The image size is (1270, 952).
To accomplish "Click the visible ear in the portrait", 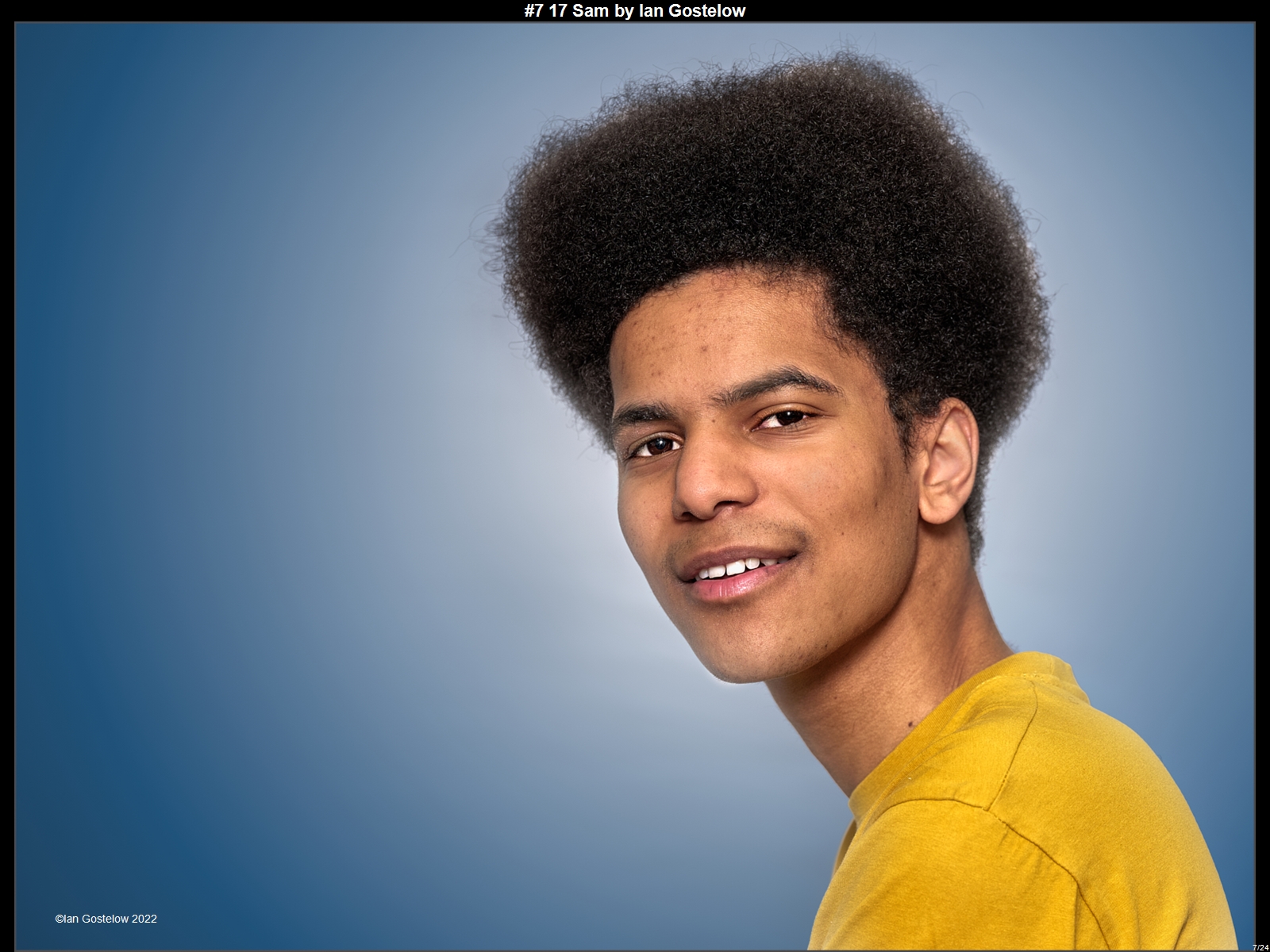I will (x=949, y=460).
